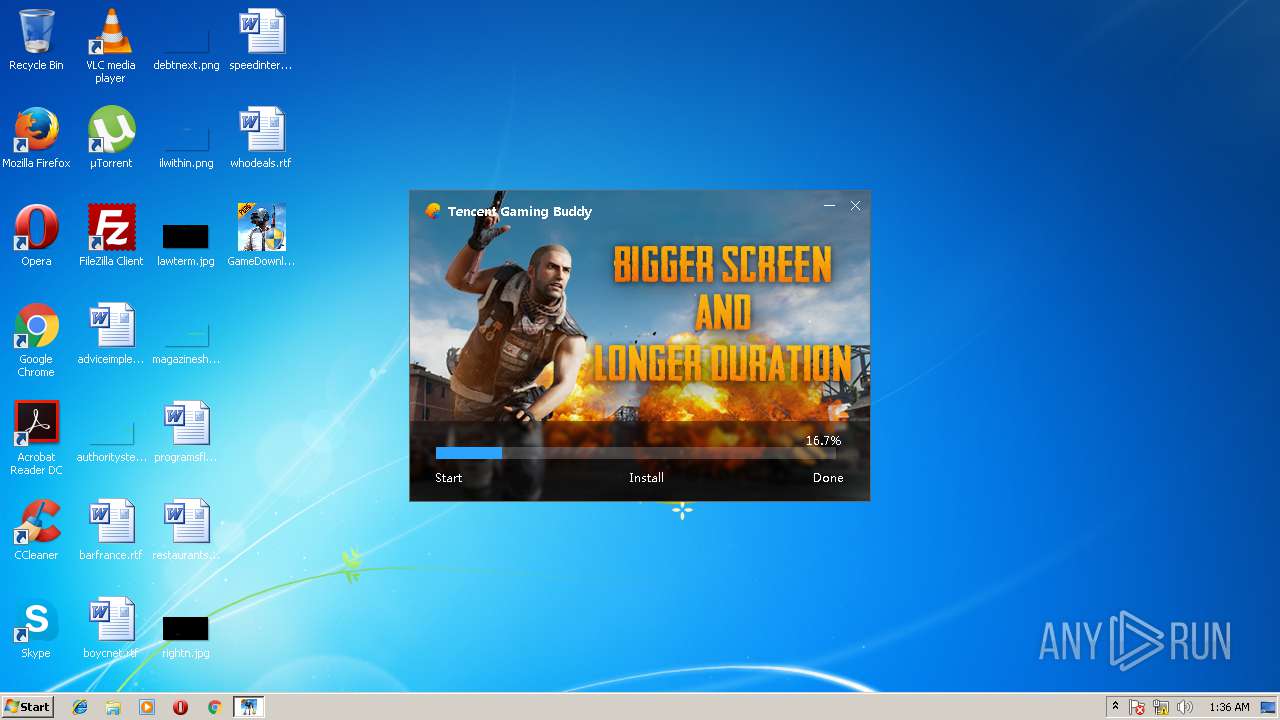The width and height of the screenshot is (1280, 720).
Task: Select the programsfl... Word document
Action: click(186, 432)
